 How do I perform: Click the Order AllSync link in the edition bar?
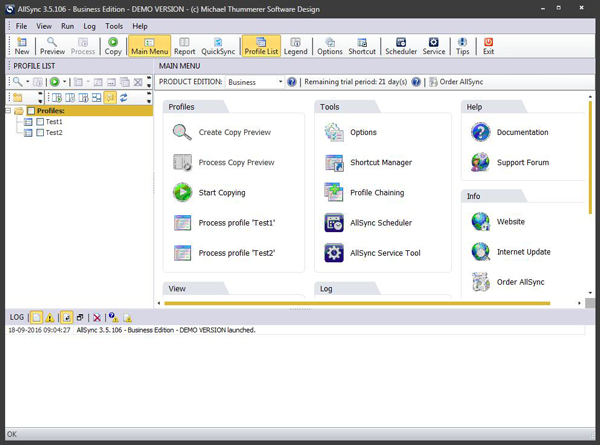pyautogui.click(x=456, y=82)
